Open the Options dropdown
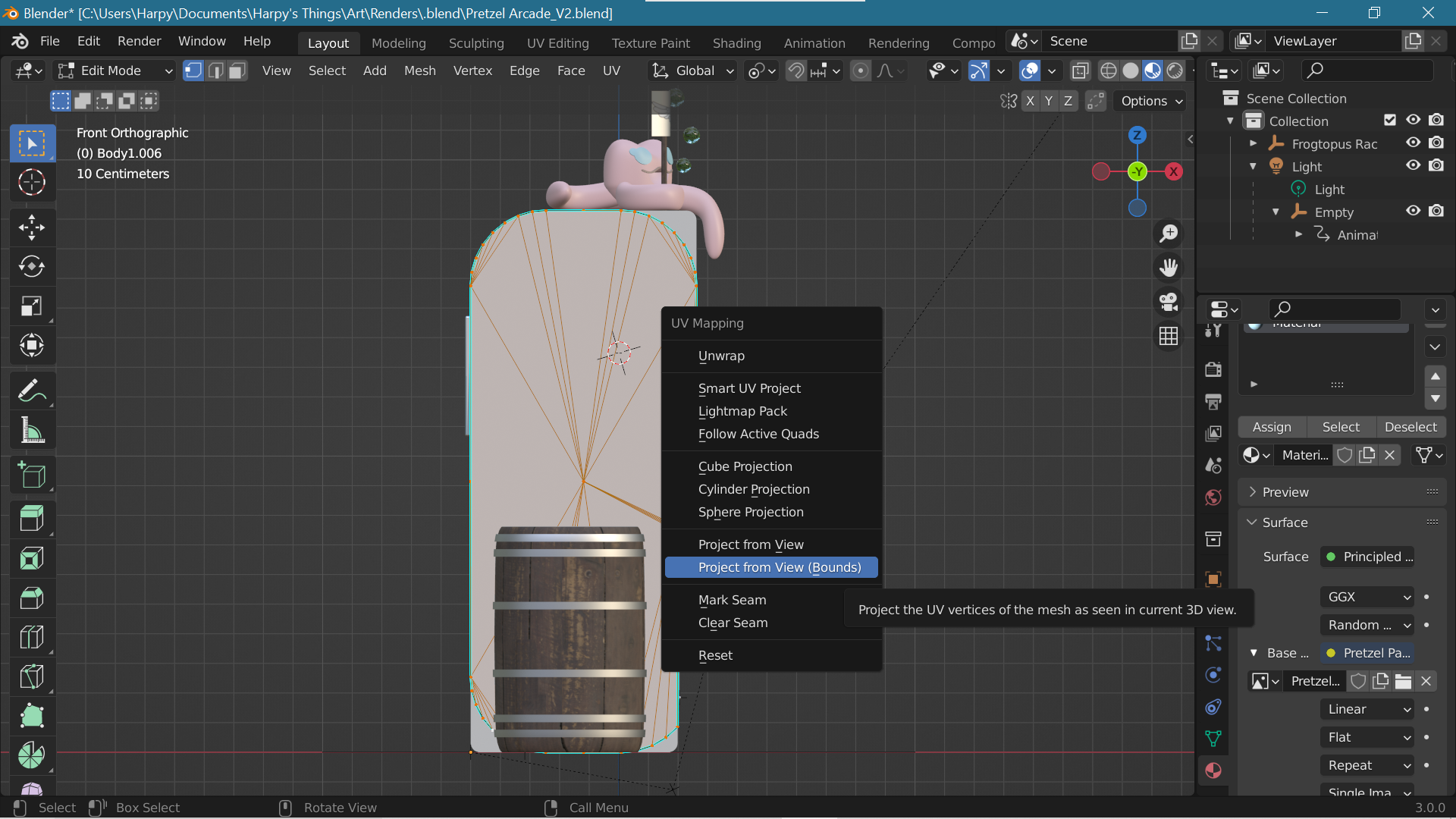 coord(1150,101)
